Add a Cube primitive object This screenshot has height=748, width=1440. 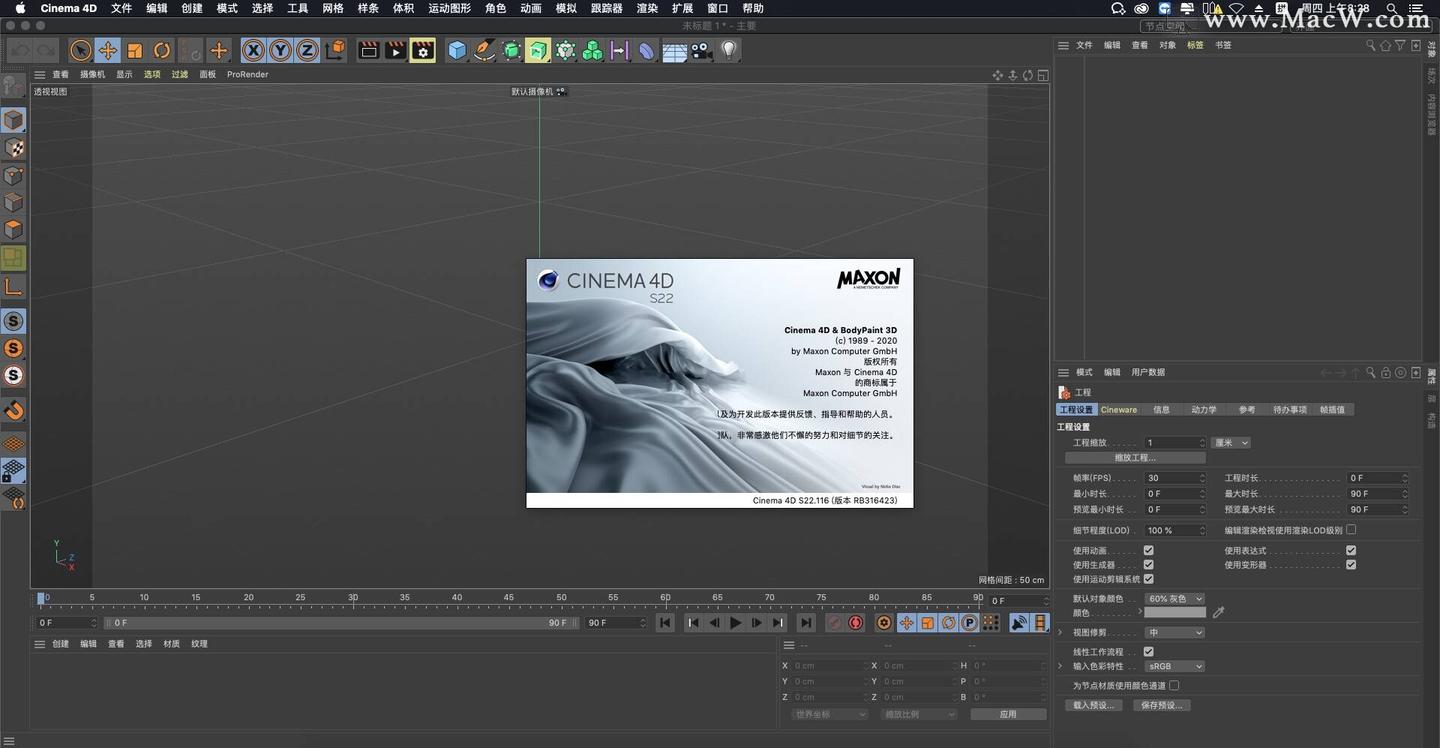pyautogui.click(x=457, y=50)
